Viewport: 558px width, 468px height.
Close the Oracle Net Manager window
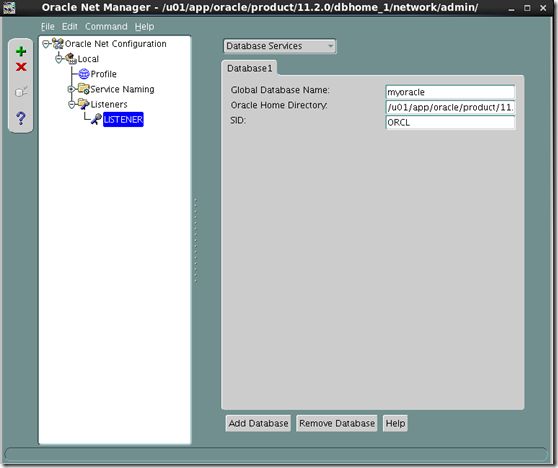point(543,8)
